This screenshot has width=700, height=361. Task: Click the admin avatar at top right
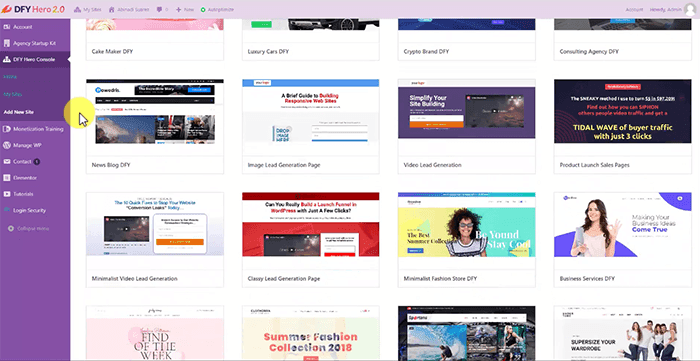pyautogui.click(x=690, y=9)
